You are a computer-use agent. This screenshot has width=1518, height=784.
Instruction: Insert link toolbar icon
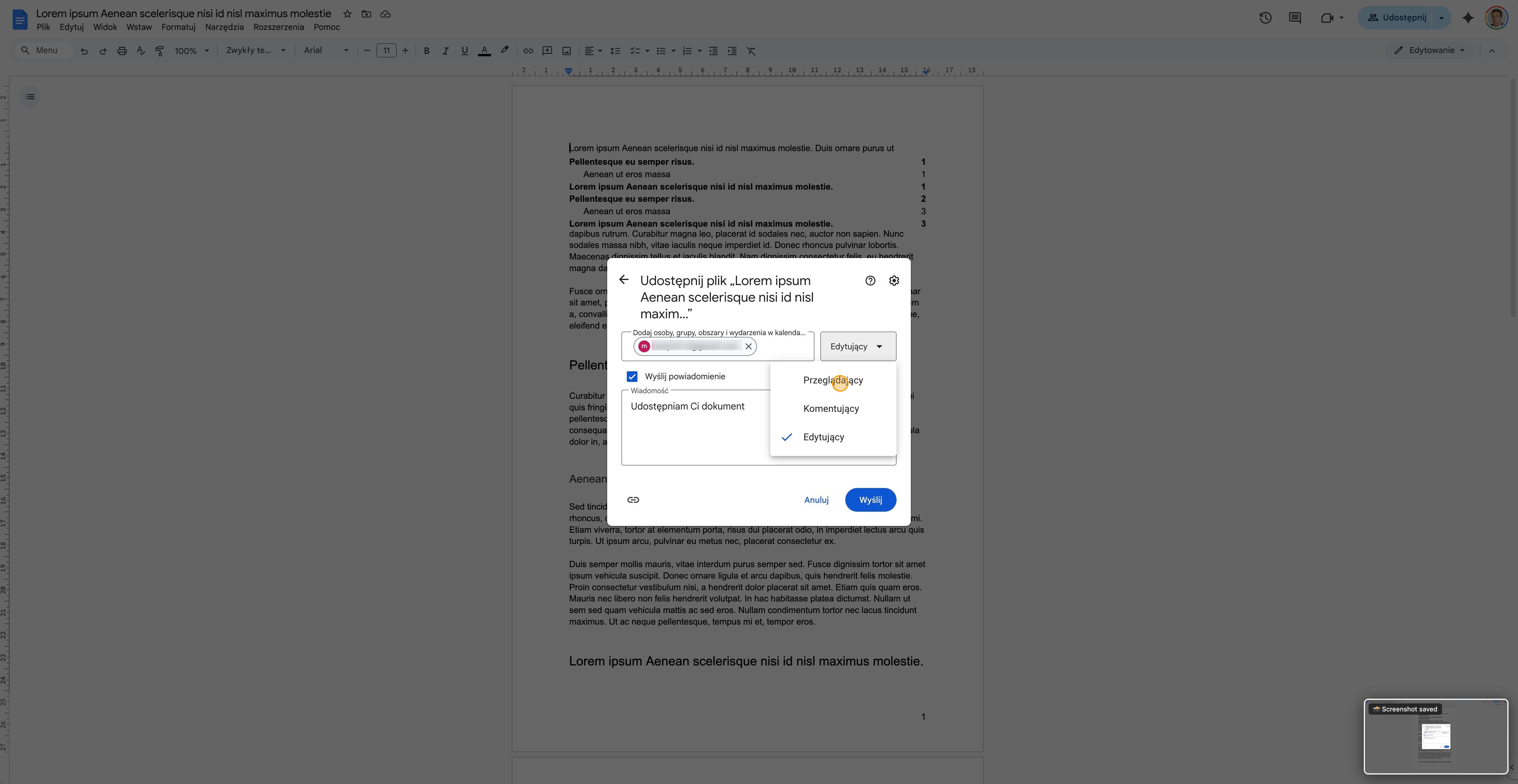pyautogui.click(x=528, y=51)
